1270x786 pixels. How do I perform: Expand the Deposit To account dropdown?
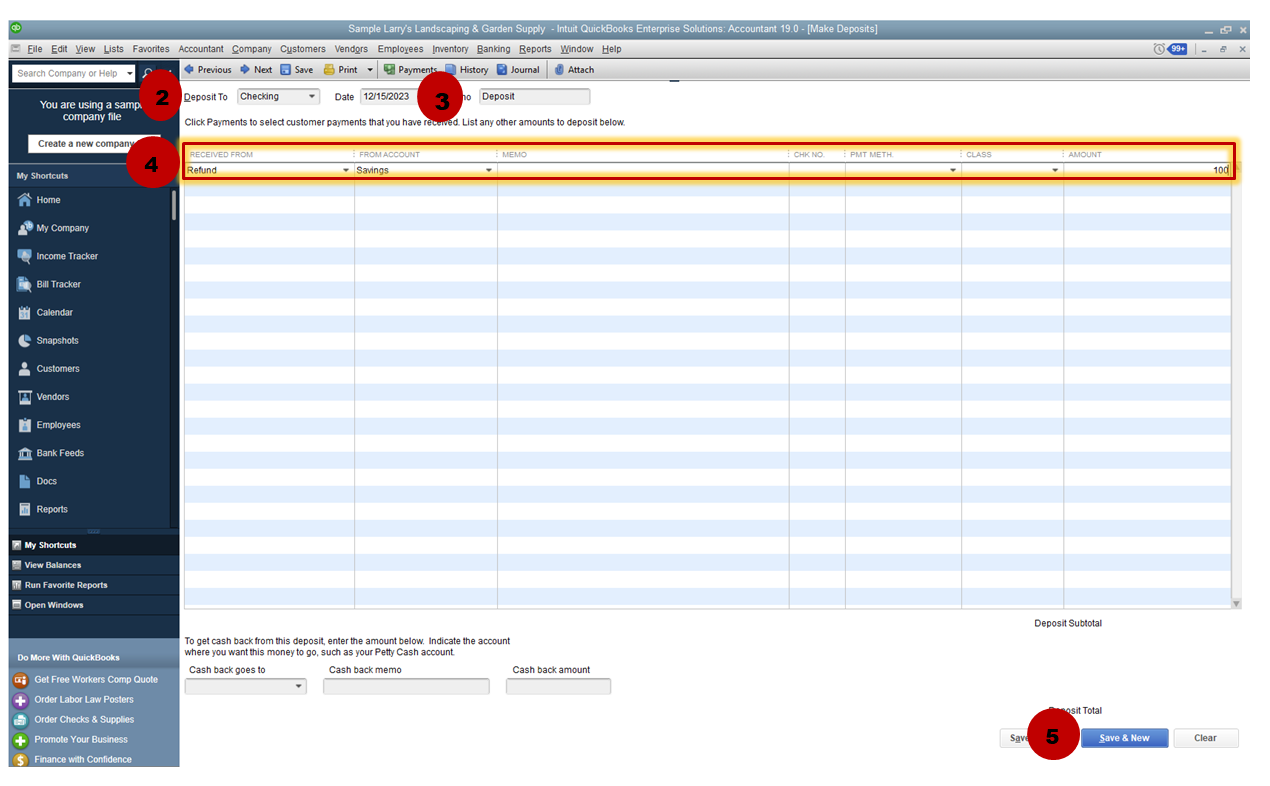tap(312, 97)
